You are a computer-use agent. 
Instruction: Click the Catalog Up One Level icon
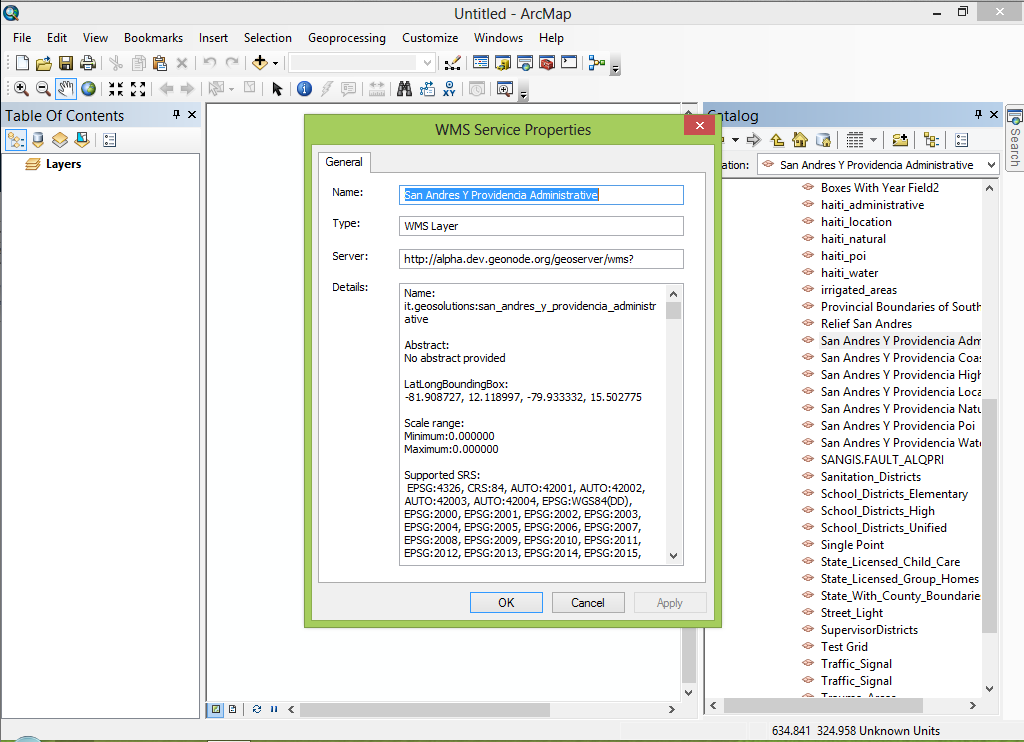[777, 140]
